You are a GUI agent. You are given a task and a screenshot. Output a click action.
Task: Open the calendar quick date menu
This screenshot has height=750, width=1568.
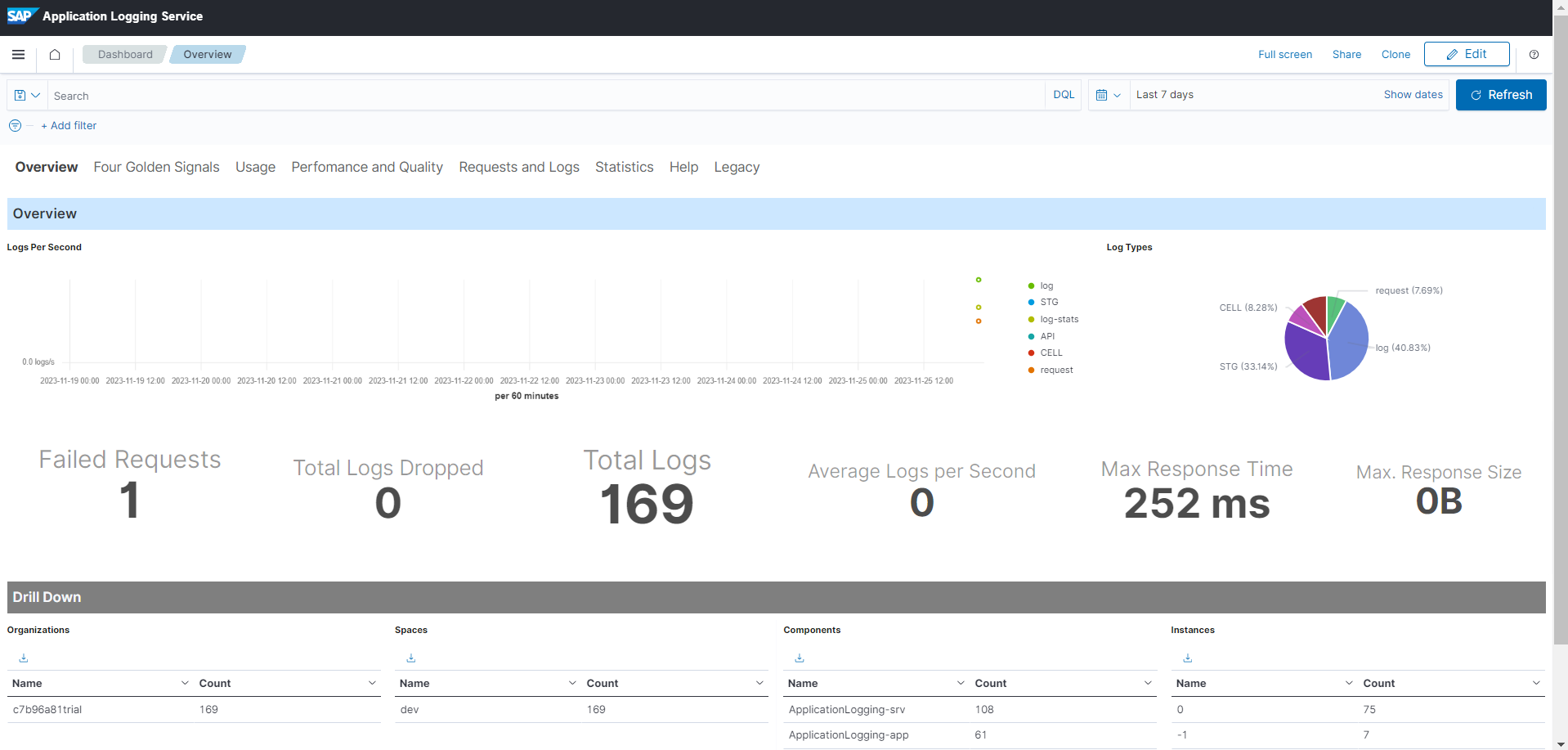(x=1108, y=96)
